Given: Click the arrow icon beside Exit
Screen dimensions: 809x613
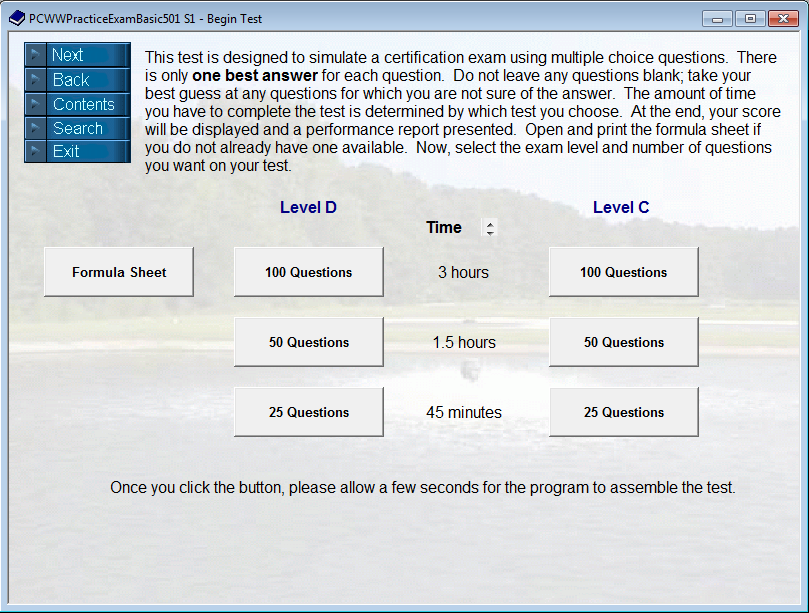Looking at the screenshot, I should 36,152.
